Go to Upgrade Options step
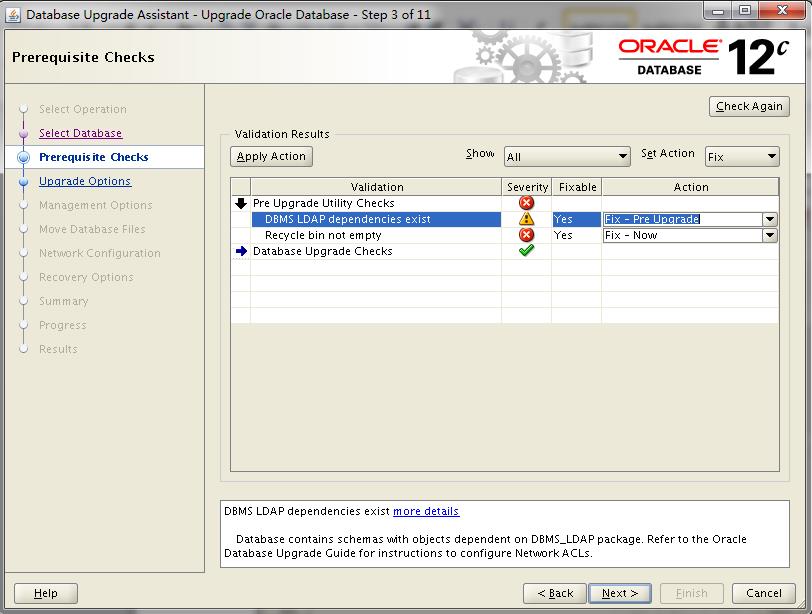 (x=85, y=181)
